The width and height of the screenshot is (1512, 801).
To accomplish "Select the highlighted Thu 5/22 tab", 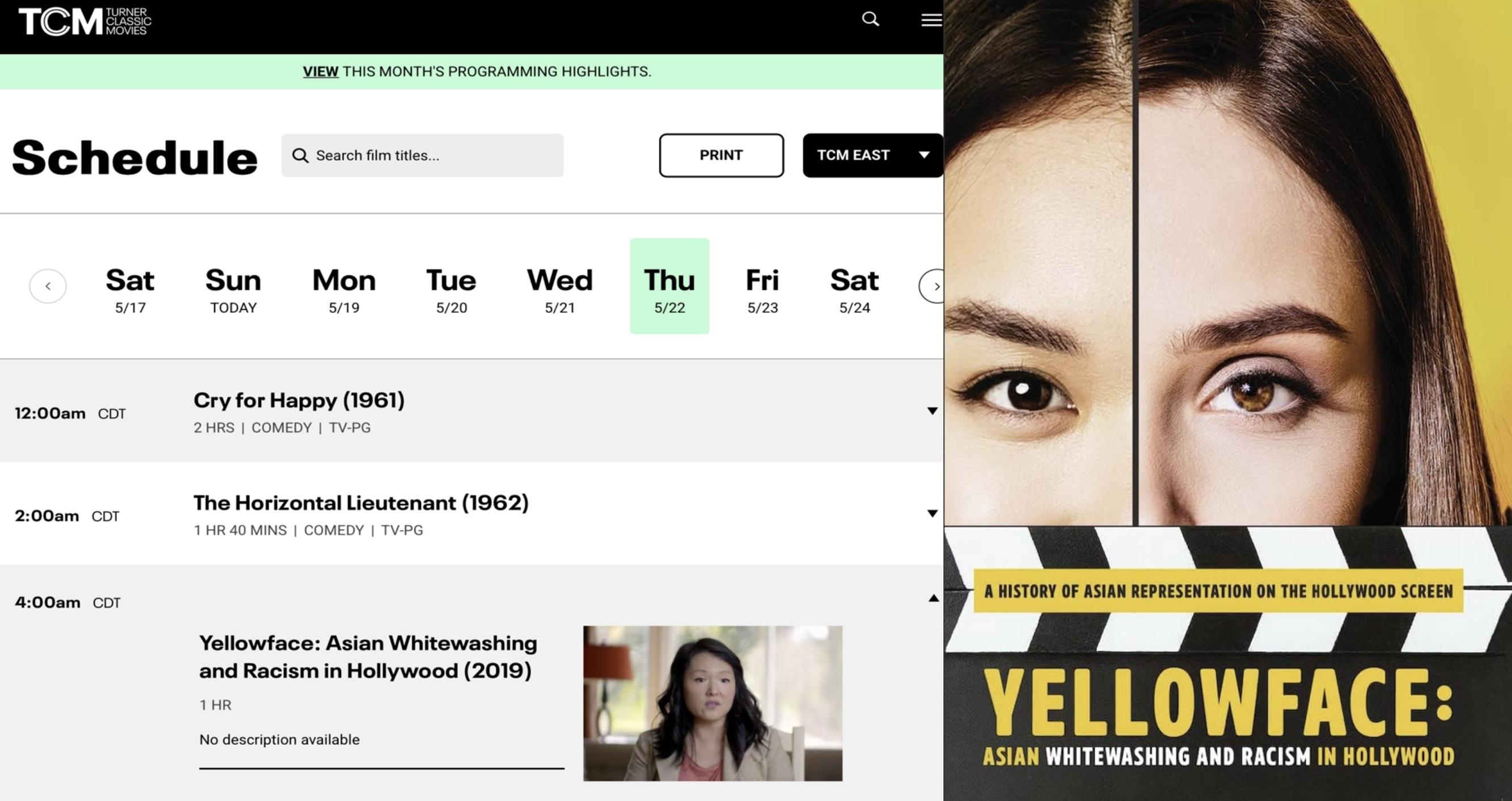I will (x=670, y=286).
